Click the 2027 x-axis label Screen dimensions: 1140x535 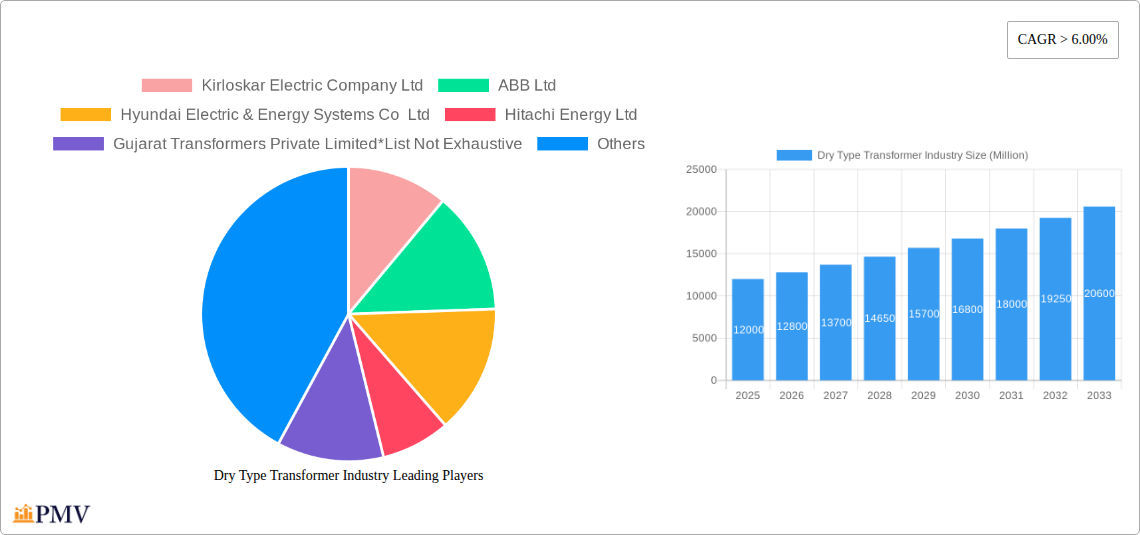(x=836, y=395)
